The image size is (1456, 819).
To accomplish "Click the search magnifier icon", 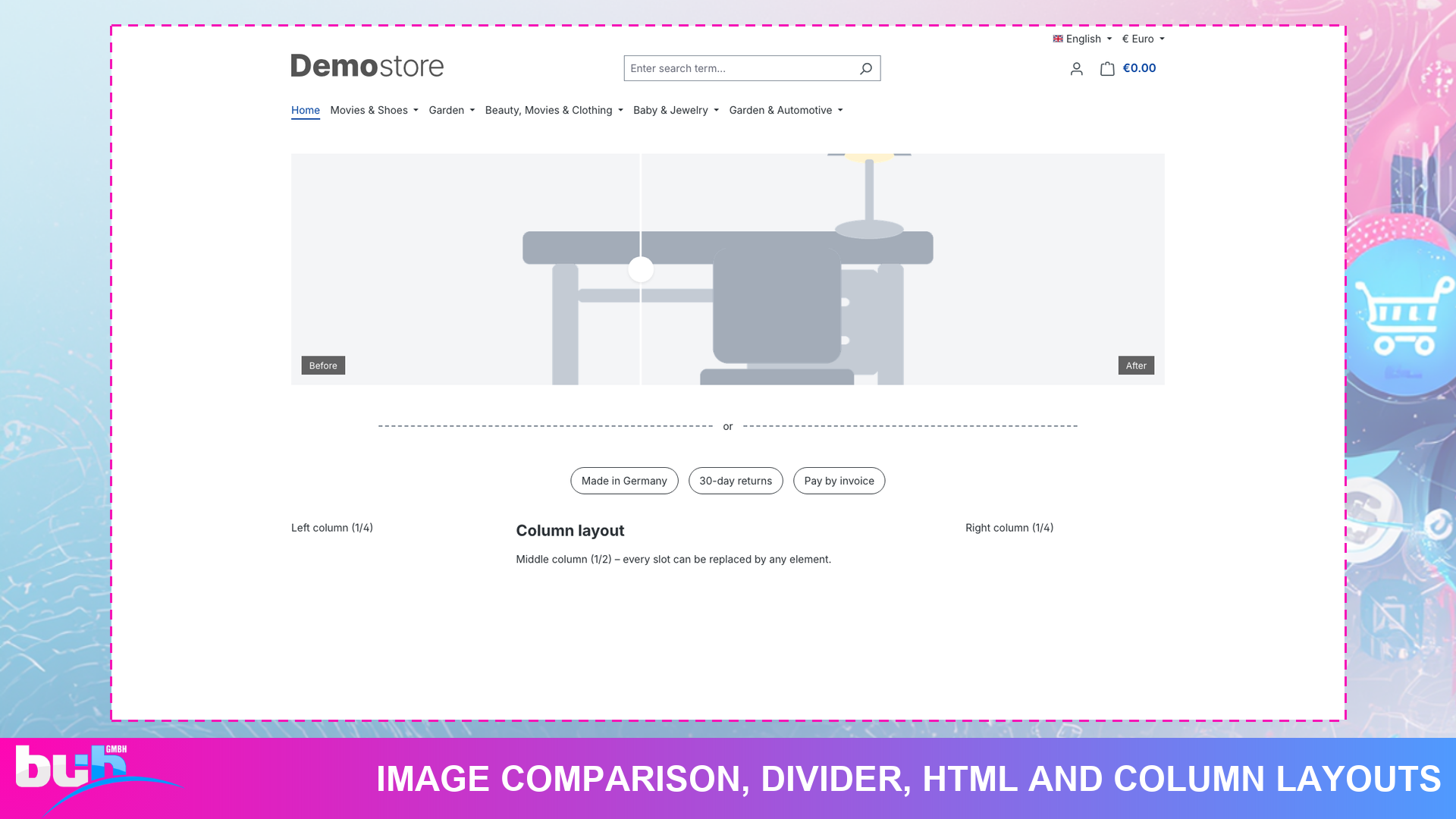I will tap(865, 68).
